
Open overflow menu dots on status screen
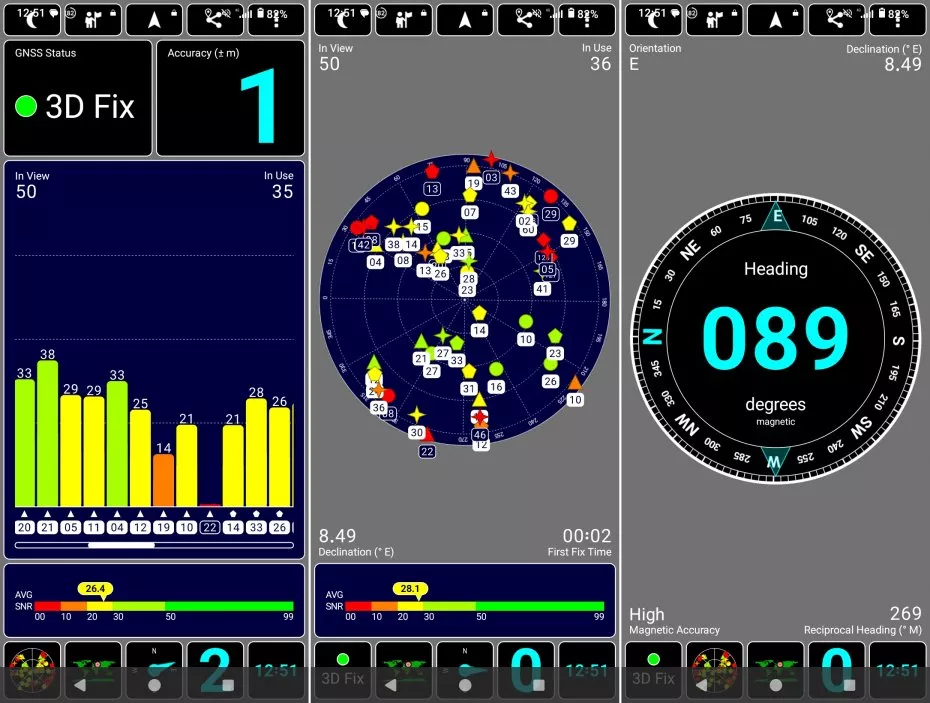point(276,20)
